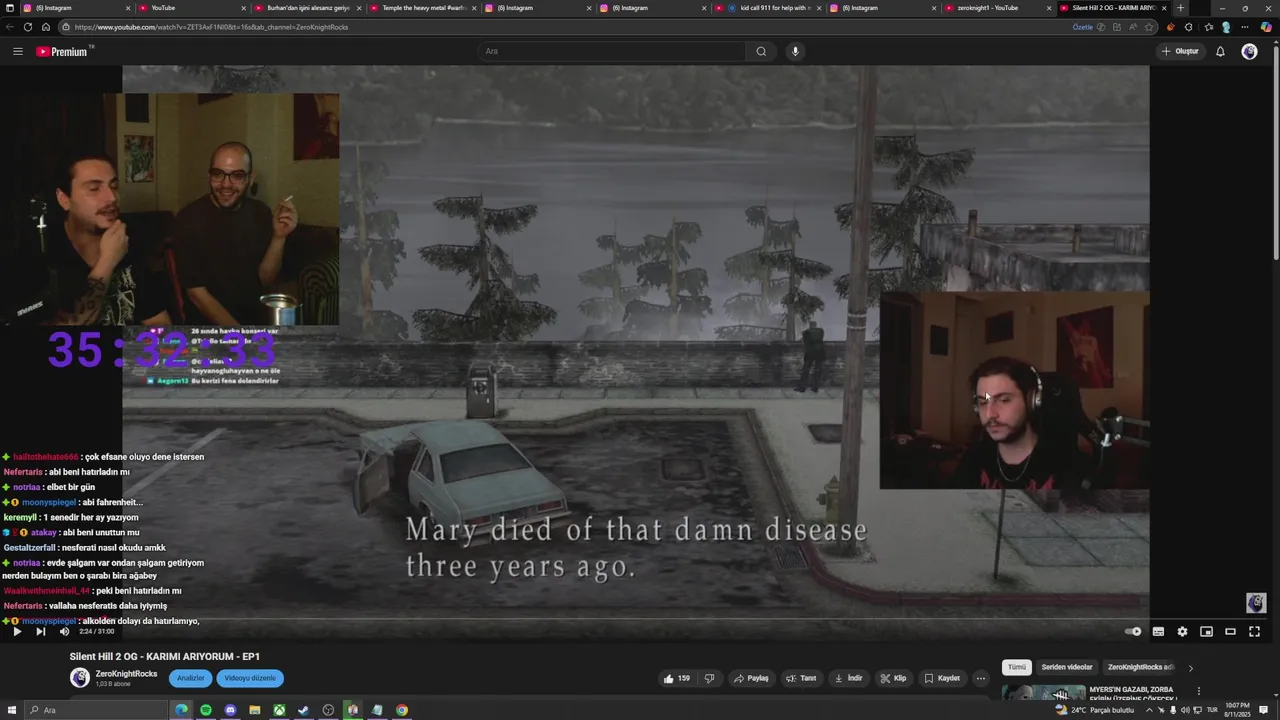The height and width of the screenshot is (720, 1280).
Task: Open more actions menu beside Kaydet
Action: click(x=981, y=678)
